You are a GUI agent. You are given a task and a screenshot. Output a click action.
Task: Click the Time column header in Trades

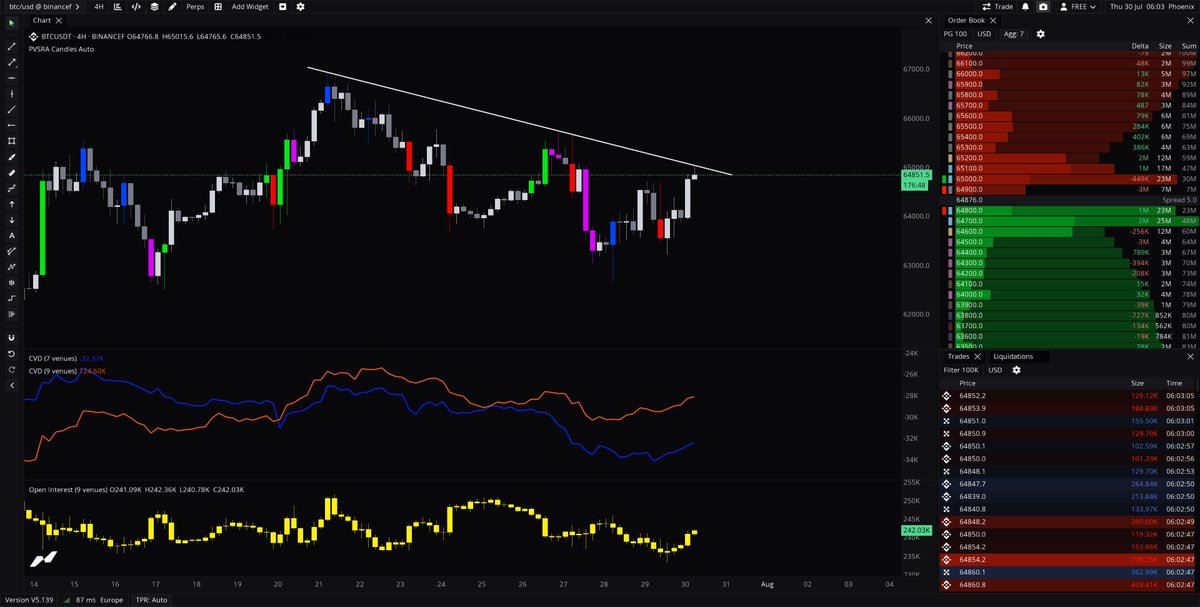tap(1173, 383)
